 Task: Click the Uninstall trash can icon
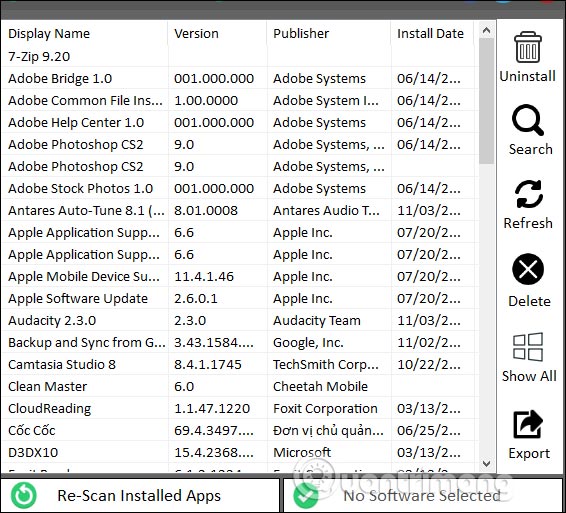click(528, 47)
